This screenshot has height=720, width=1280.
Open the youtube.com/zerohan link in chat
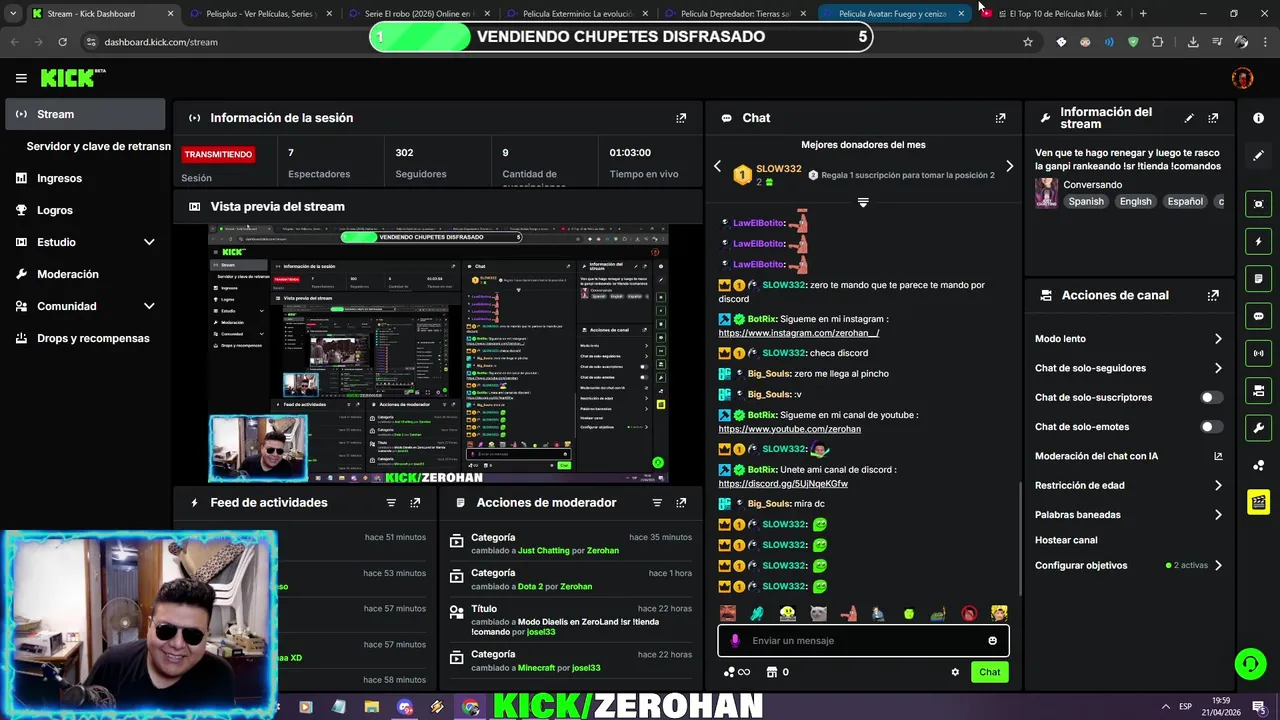[x=789, y=429]
